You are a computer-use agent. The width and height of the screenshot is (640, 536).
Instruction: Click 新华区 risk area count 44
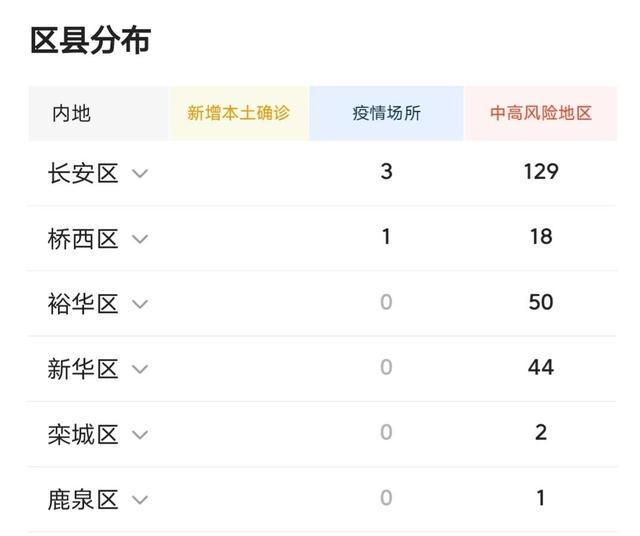point(541,367)
